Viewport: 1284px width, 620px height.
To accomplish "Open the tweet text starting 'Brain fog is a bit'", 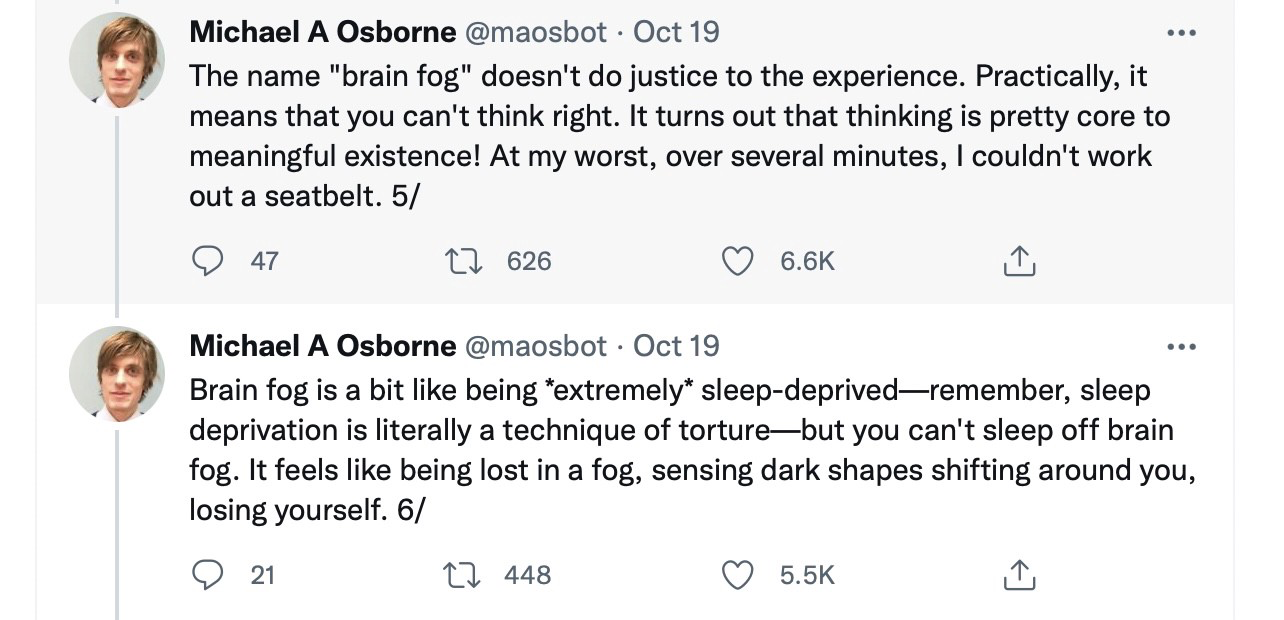I will click(x=680, y=450).
